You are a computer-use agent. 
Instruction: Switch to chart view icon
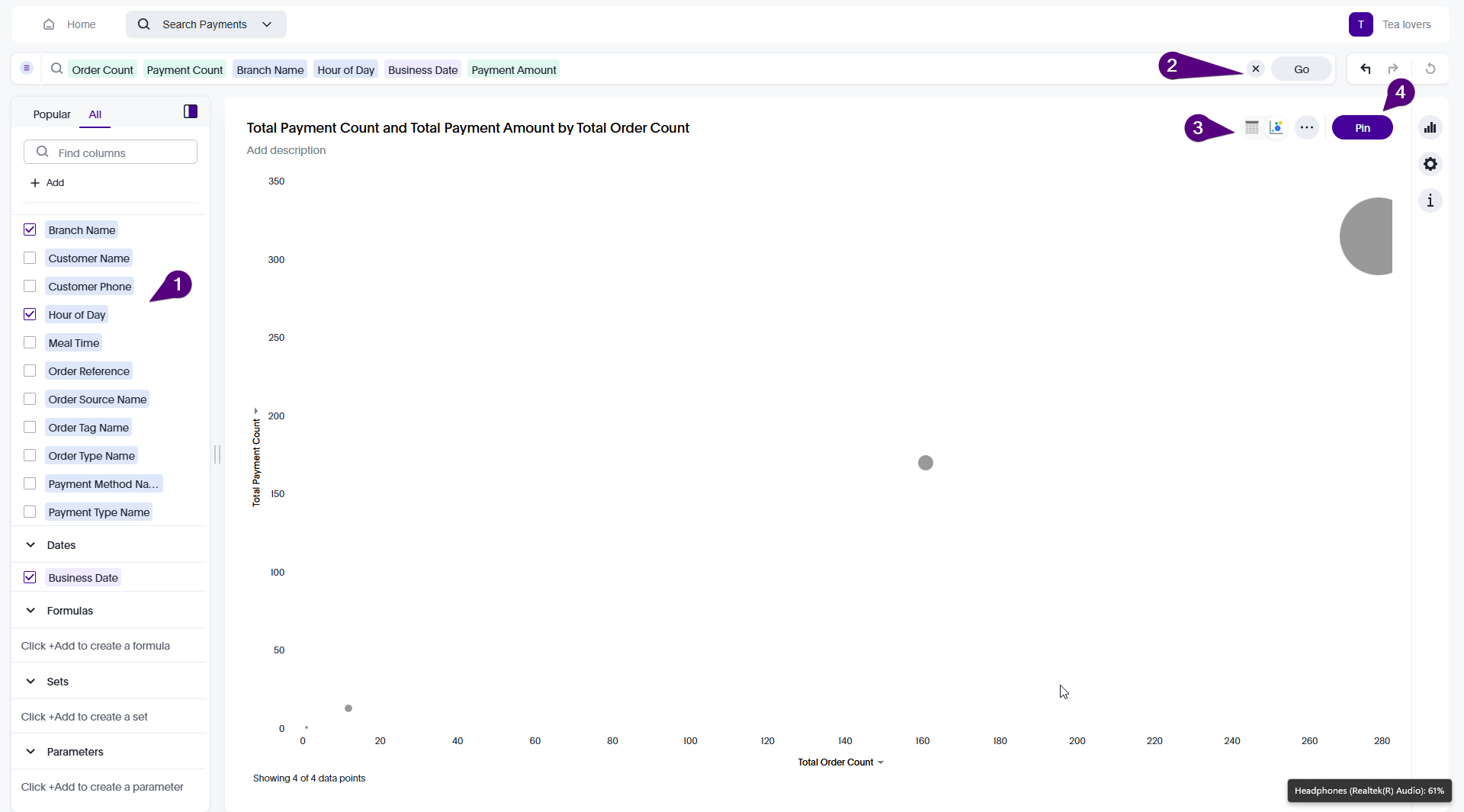[1276, 127]
